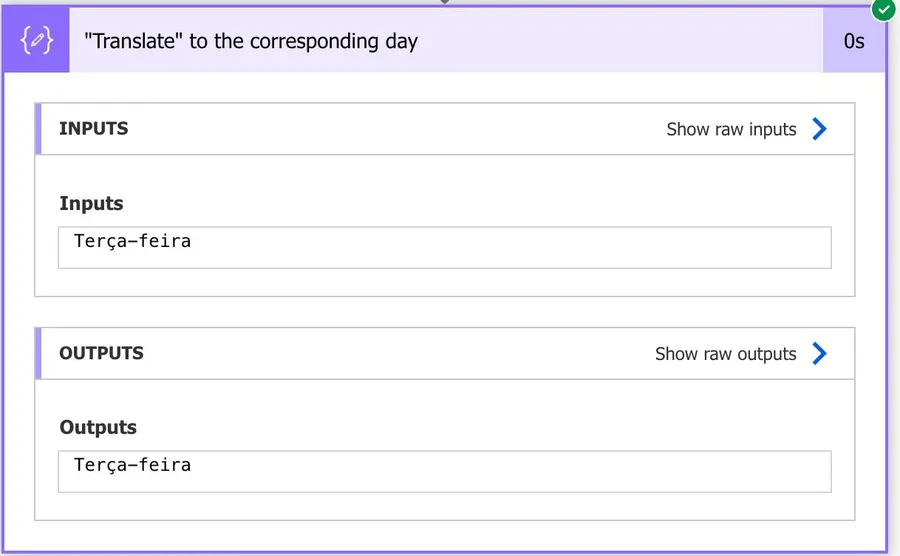Select the Outputs field containing Terça-feira
Image resolution: width=900 pixels, height=556 pixels.
coord(444,471)
